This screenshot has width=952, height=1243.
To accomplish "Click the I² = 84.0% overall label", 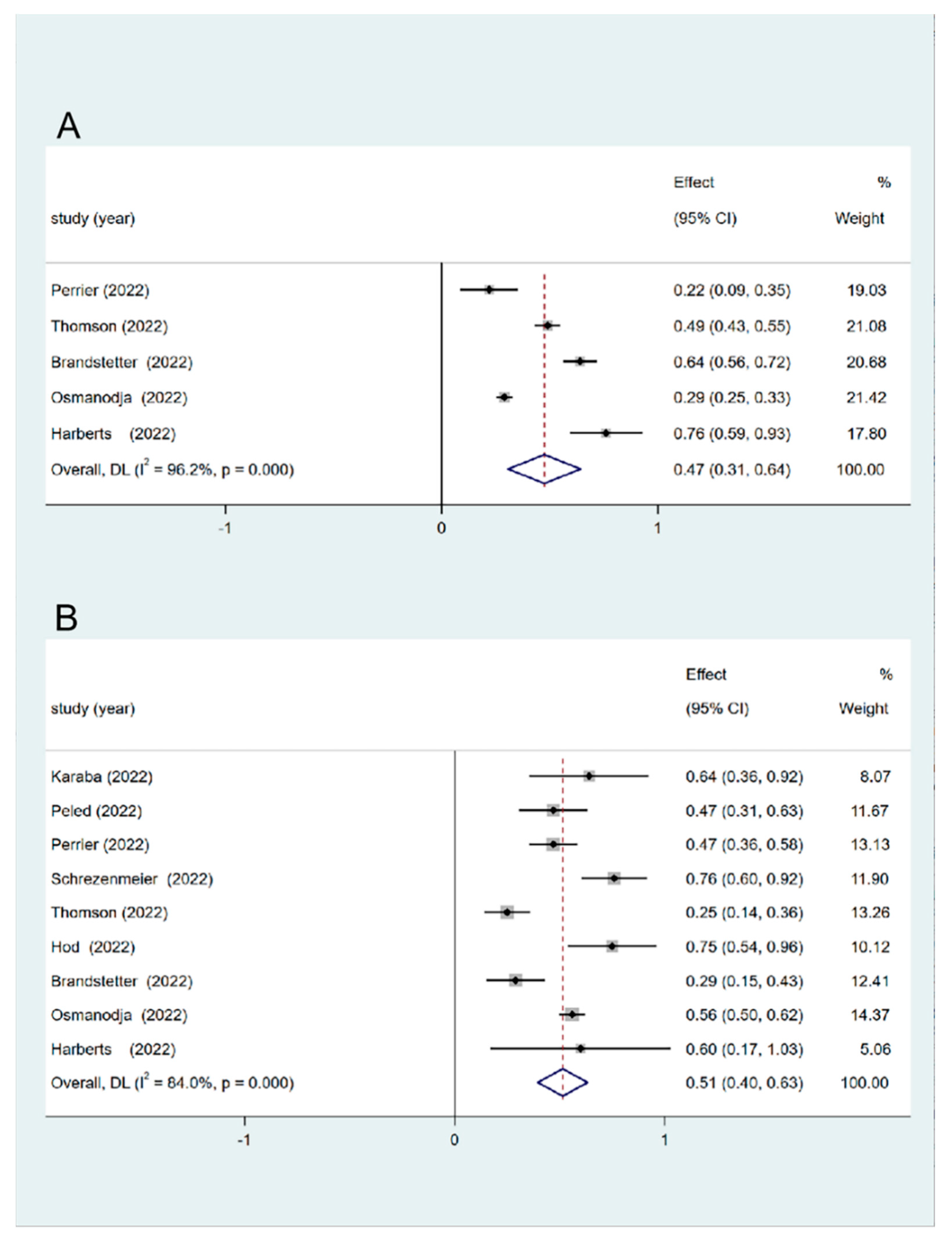I will 172,1083.
